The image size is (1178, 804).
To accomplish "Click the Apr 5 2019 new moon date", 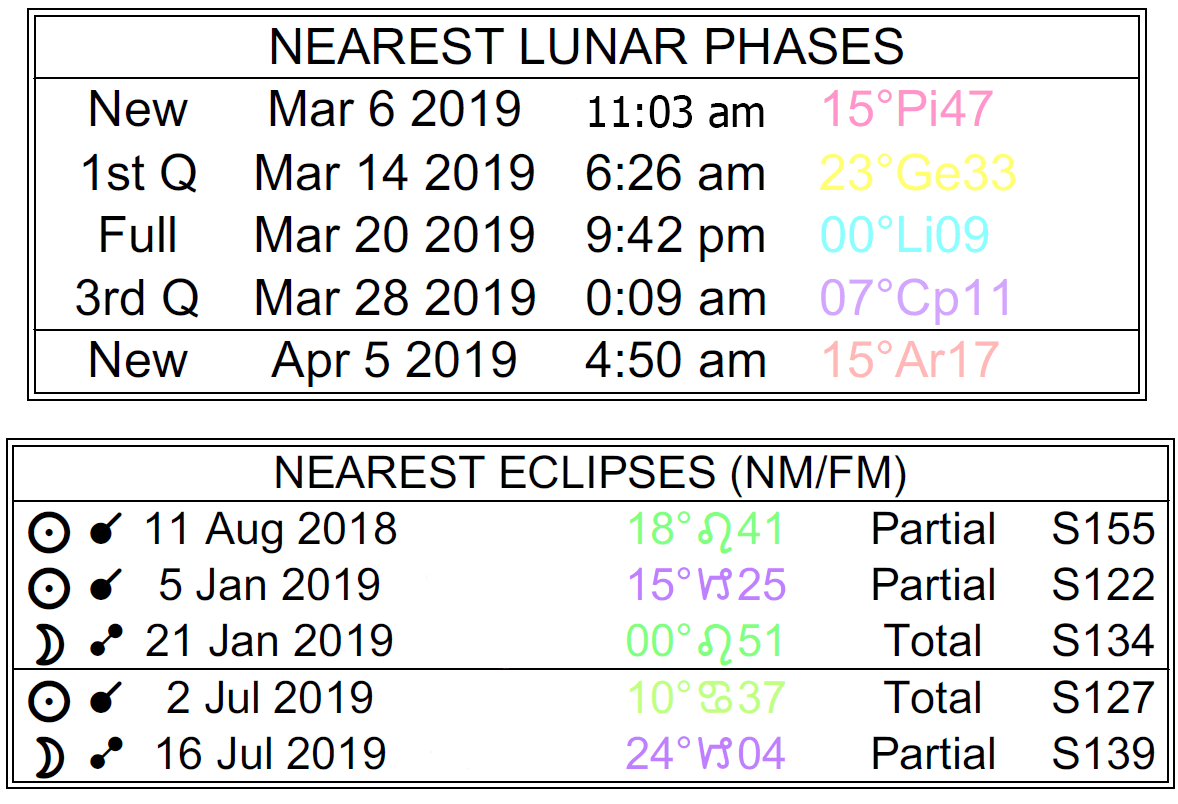I will [x=394, y=360].
